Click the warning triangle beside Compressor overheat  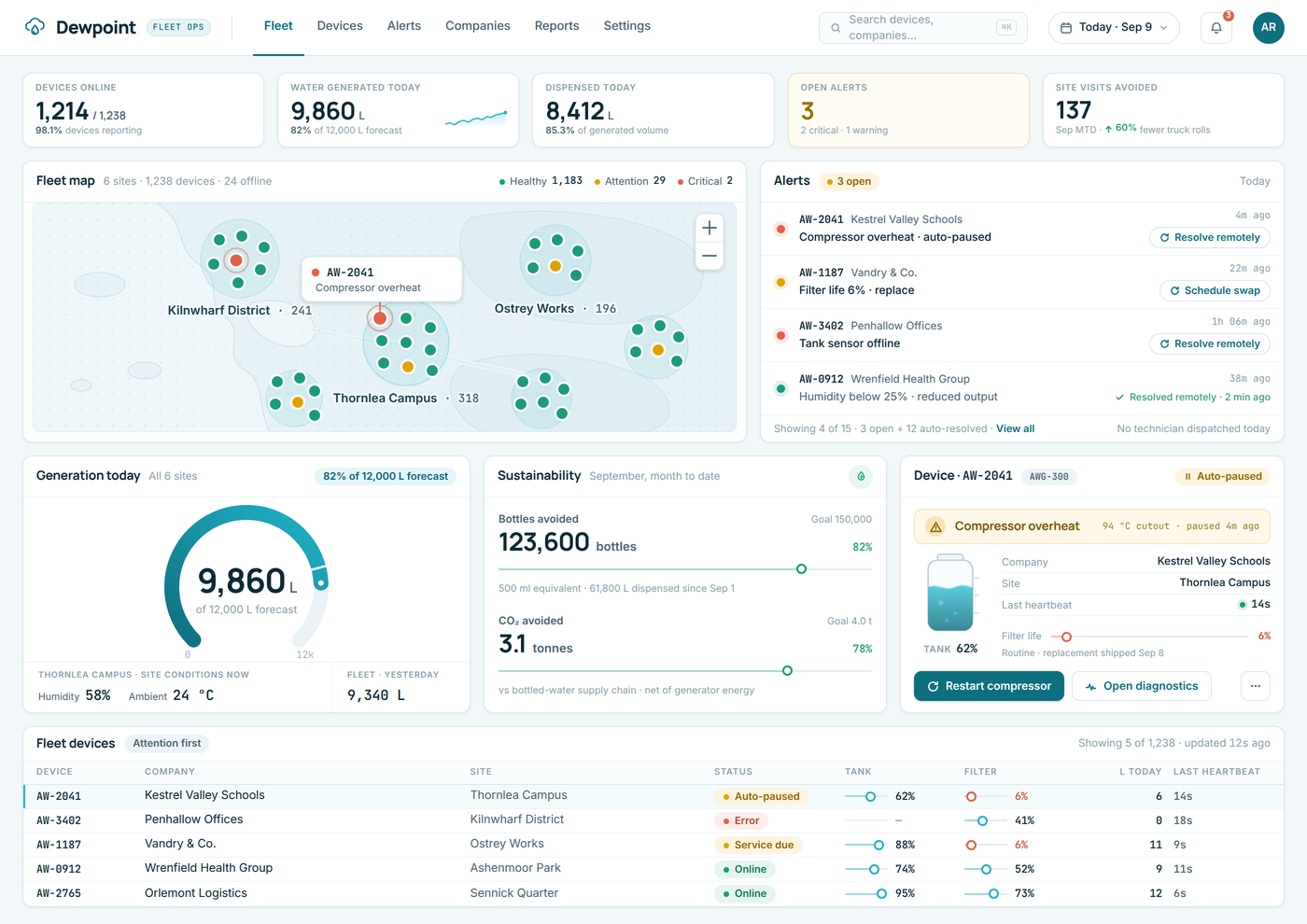[935, 526]
